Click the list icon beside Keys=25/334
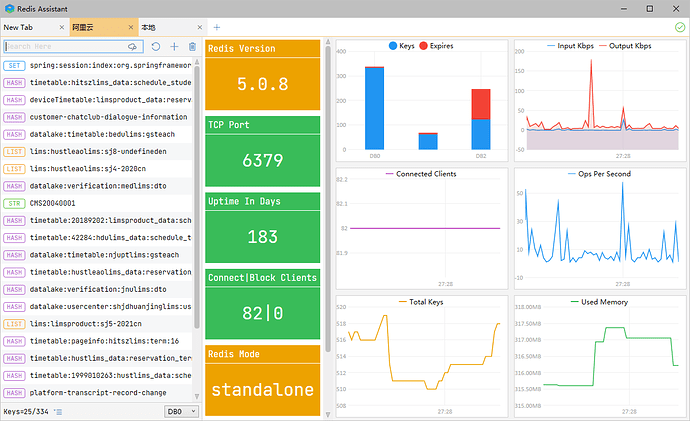 (x=58, y=411)
